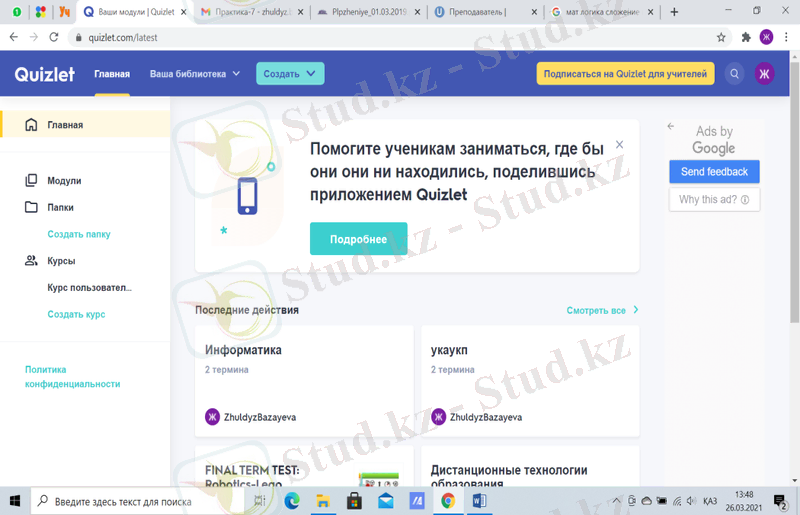Open the Информатика study set card

(x=304, y=381)
